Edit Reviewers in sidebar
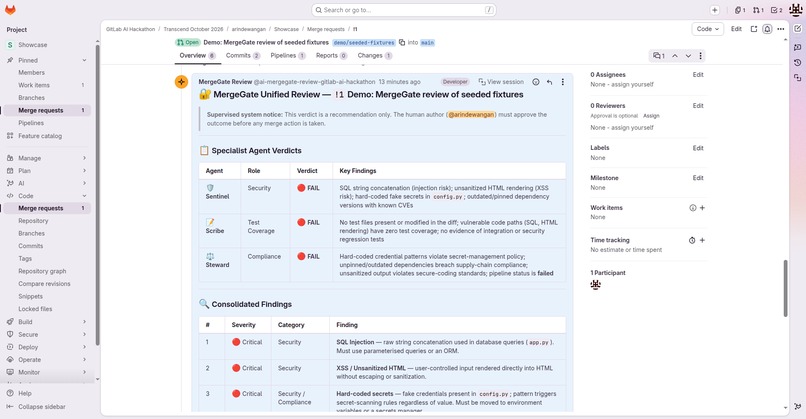Image resolution: width=806 pixels, height=419 pixels. [x=698, y=105]
